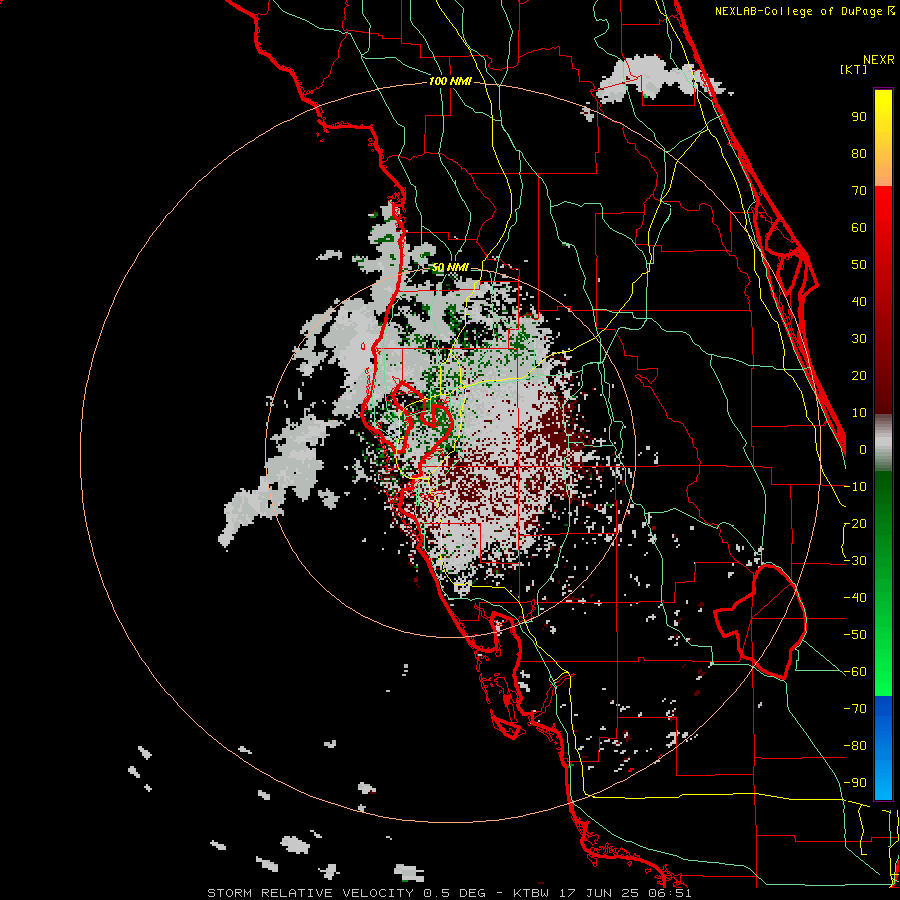The height and width of the screenshot is (900, 900).
Task: Click the positive 50 scale label
Action: (x=859, y=265)
